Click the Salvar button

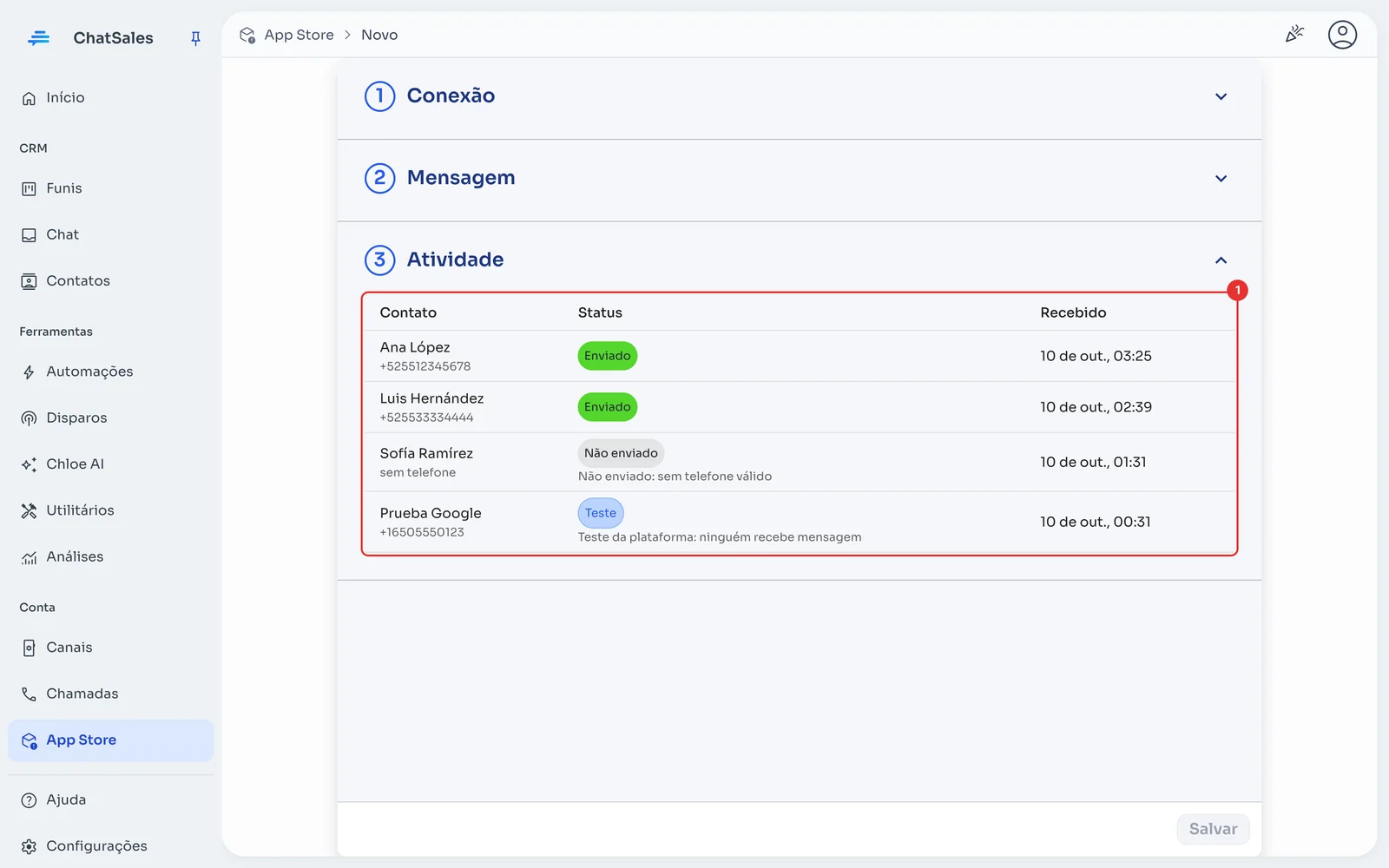(1213, 829)
